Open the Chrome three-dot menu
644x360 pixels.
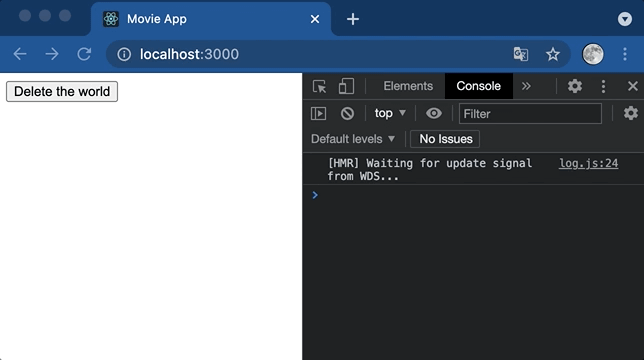(x=625, y=54)
